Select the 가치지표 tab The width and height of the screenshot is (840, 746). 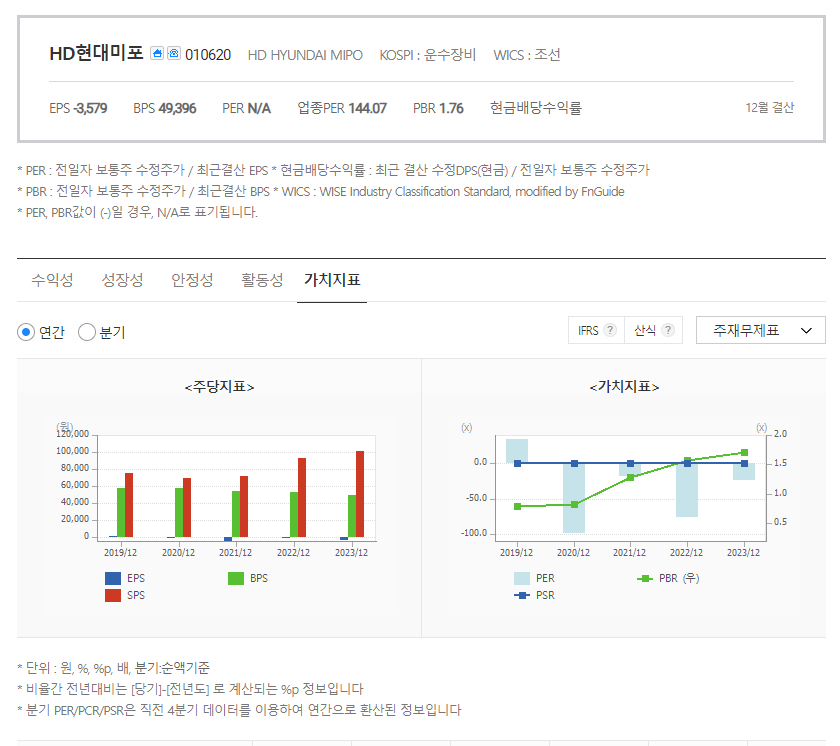coord(332,280)
